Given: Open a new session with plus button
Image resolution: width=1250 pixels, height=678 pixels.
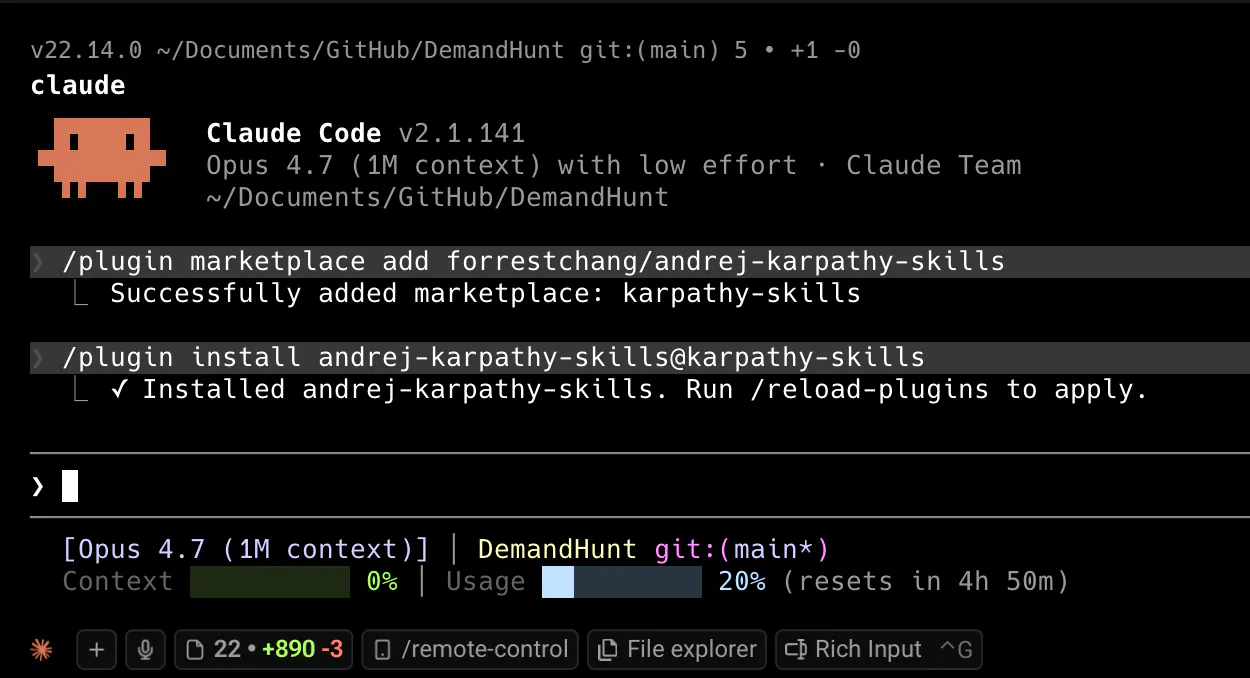Looking at the screenshot, I should point(96,649).
